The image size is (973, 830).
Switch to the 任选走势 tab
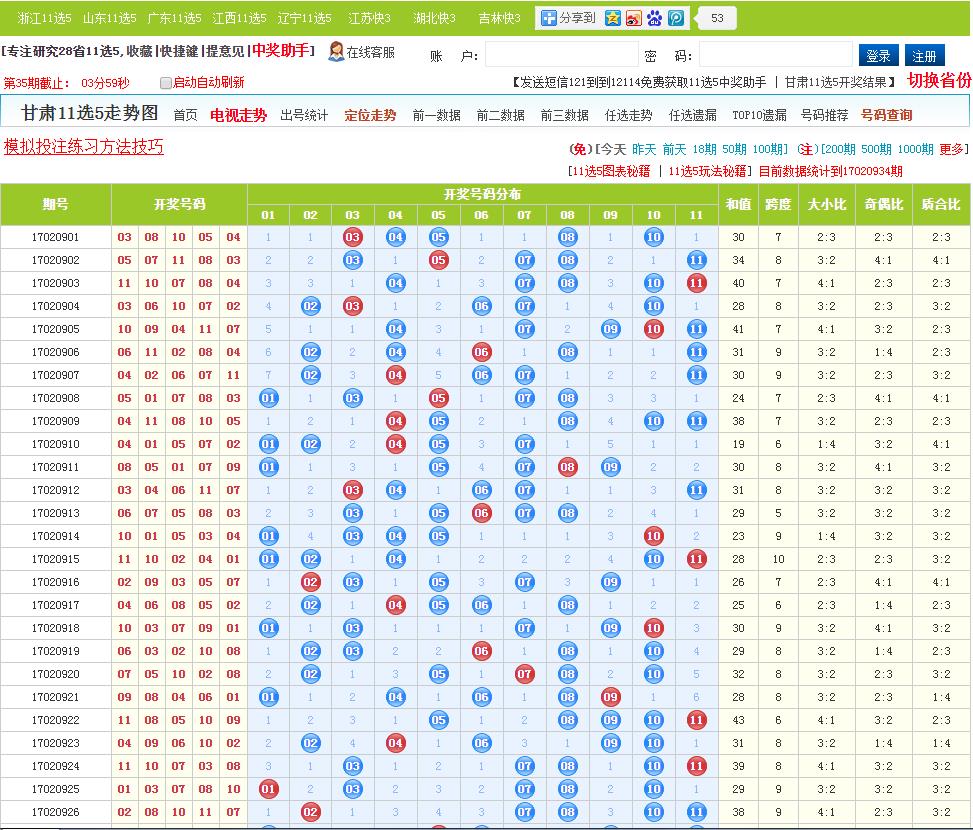628,115
